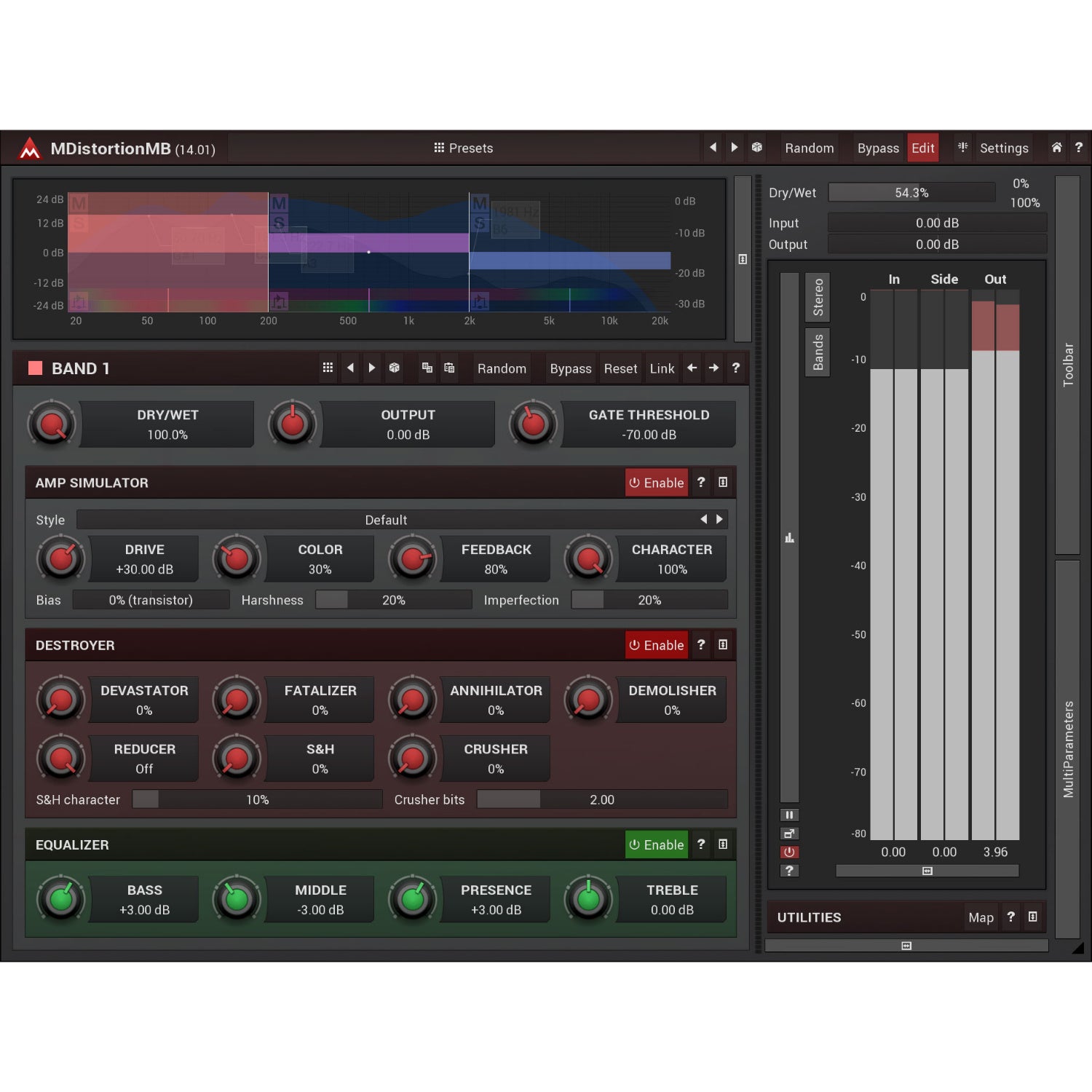This screenshot has width=1092, height=1092.
Task: Toggle the global Bypass button
Action: (x=878, y=148)
